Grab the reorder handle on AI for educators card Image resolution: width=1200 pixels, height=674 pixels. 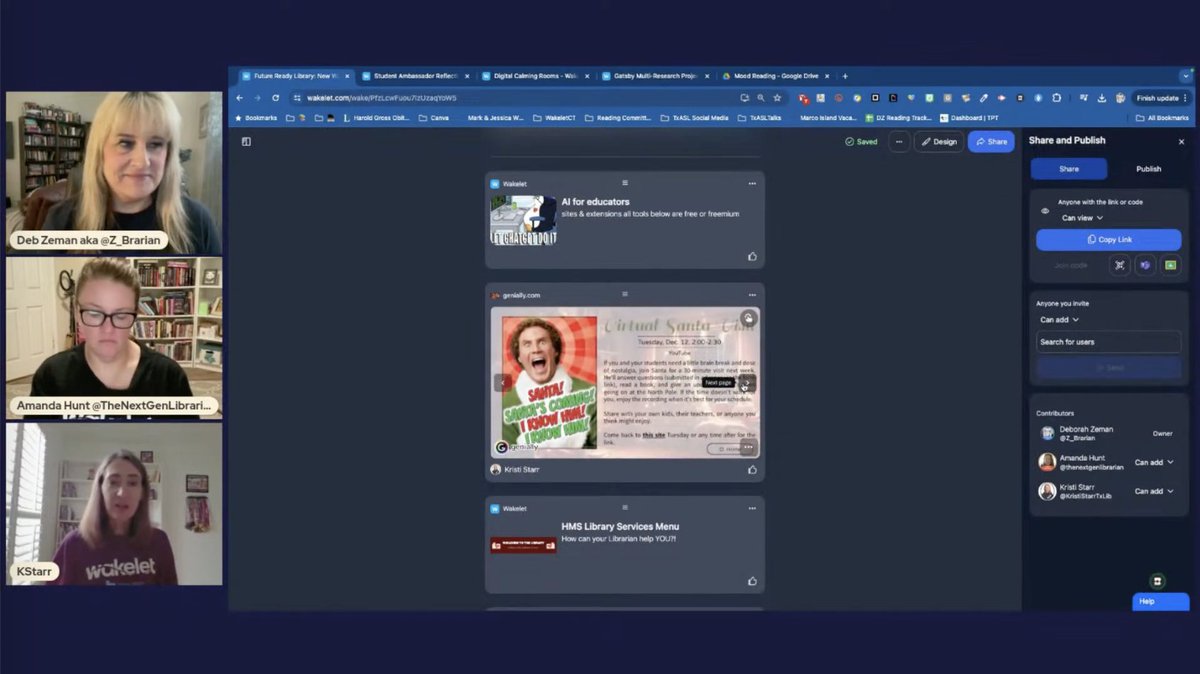[625, 183]
